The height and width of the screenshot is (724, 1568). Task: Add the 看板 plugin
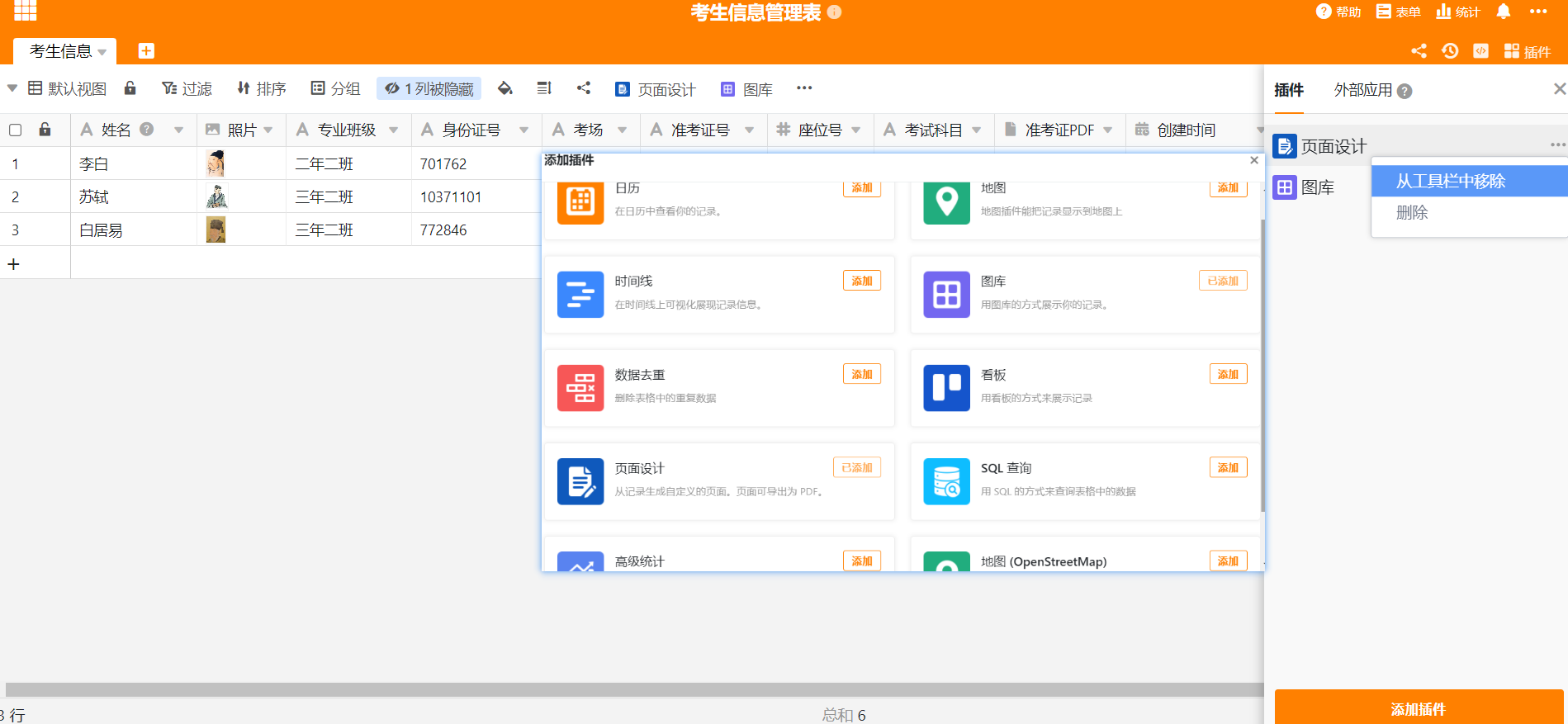[1228, 374]
